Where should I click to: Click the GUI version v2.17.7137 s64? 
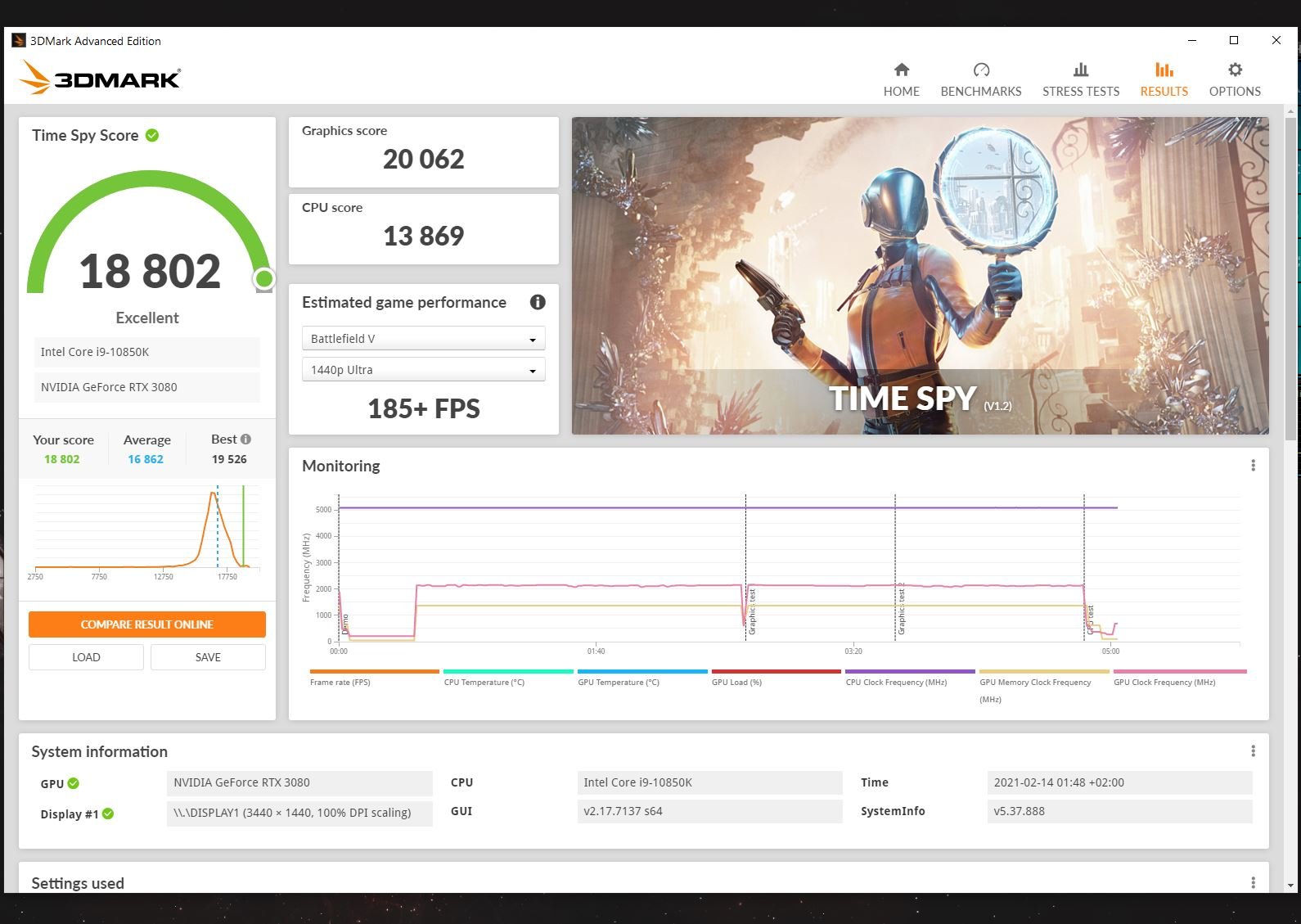coord(709,811)
